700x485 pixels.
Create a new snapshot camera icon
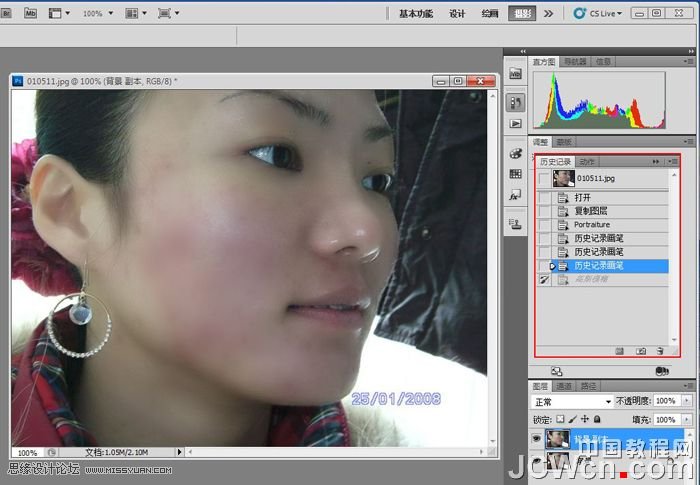point(641,351)
